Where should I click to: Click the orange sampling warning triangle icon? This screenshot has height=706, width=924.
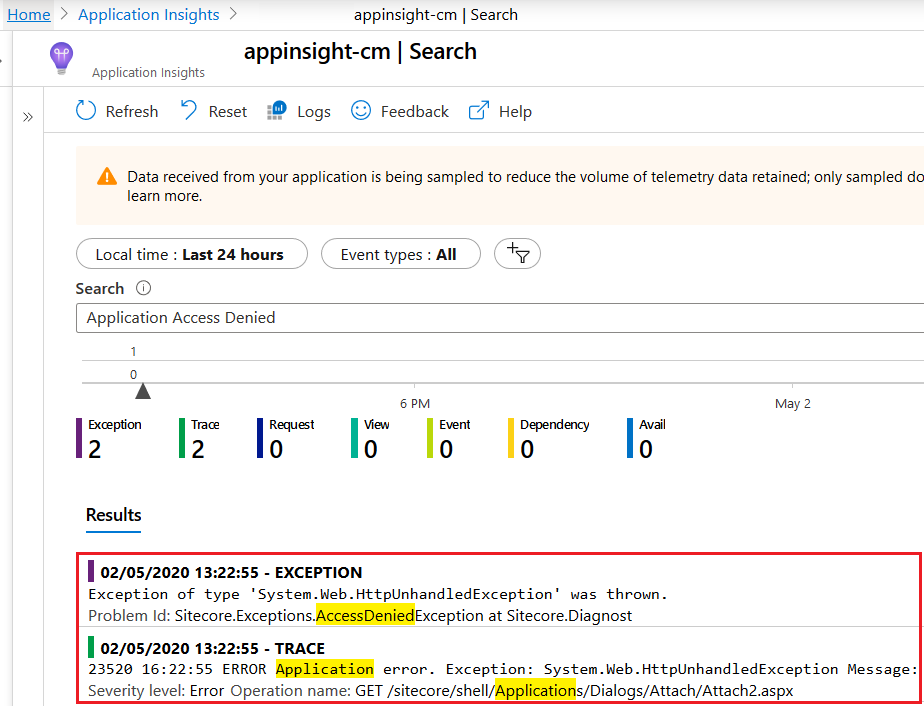(x=107, y=176)
